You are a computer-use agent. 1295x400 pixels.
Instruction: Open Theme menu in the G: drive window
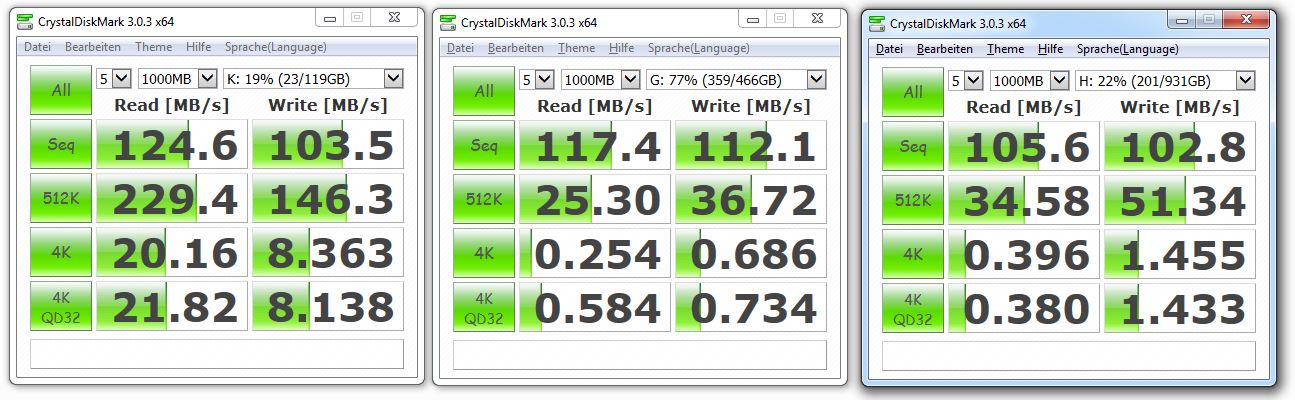click(x=577, y=47)
